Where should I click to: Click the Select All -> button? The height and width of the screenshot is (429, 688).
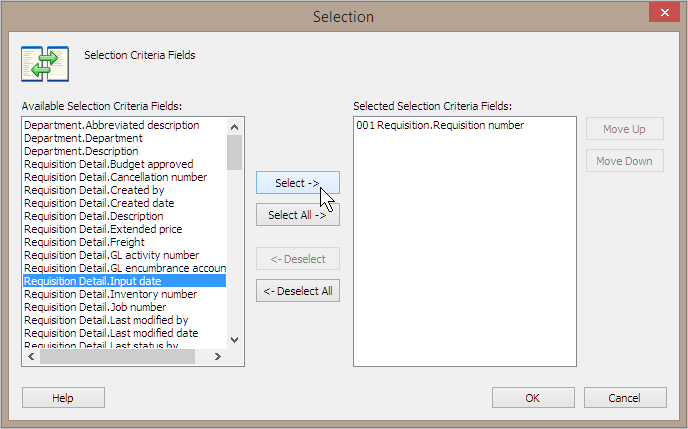(297, 215)
